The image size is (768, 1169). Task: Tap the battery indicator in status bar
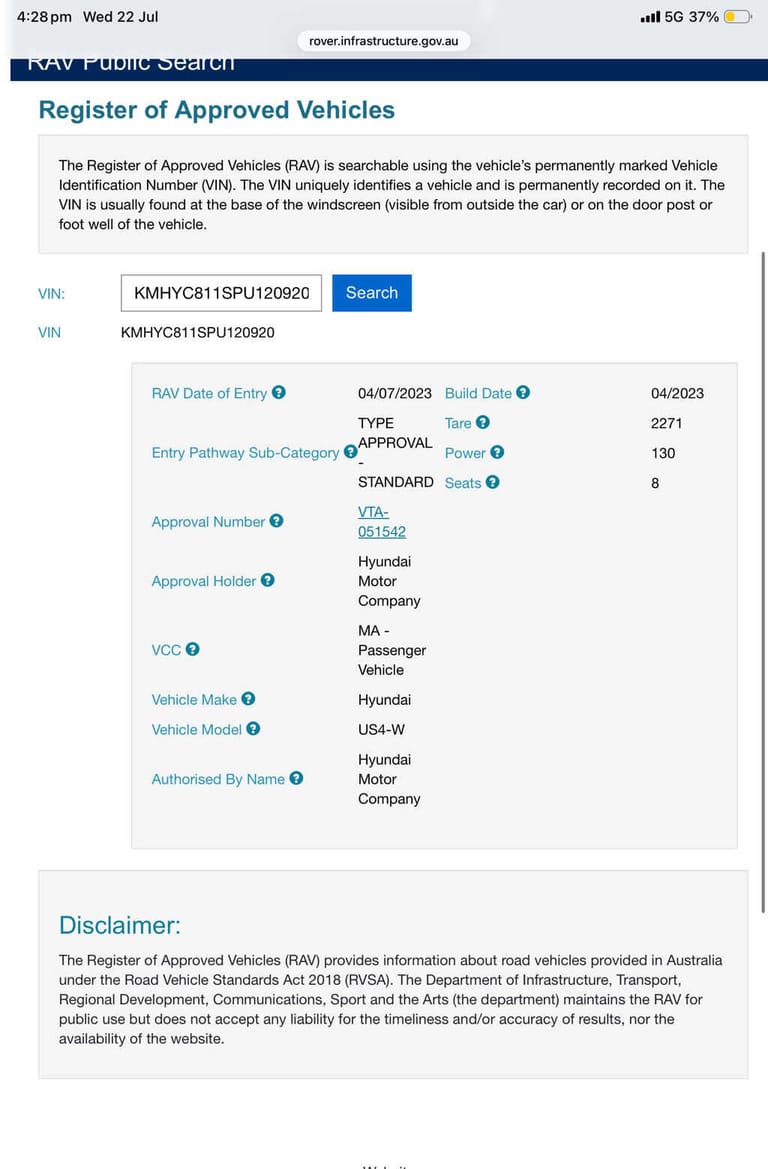(737, 16)
